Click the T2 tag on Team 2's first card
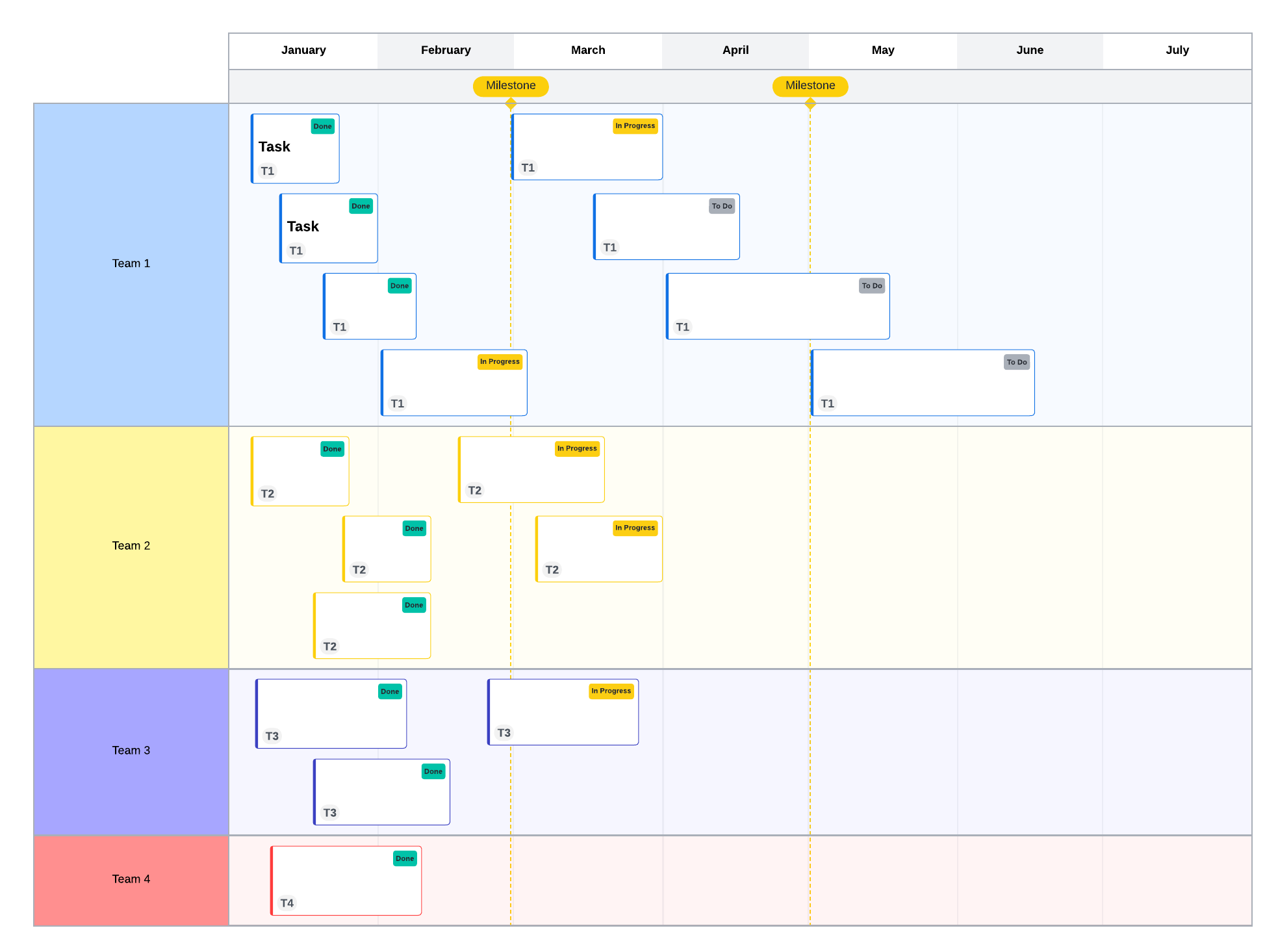1278x952 pixels. point(267,493)
